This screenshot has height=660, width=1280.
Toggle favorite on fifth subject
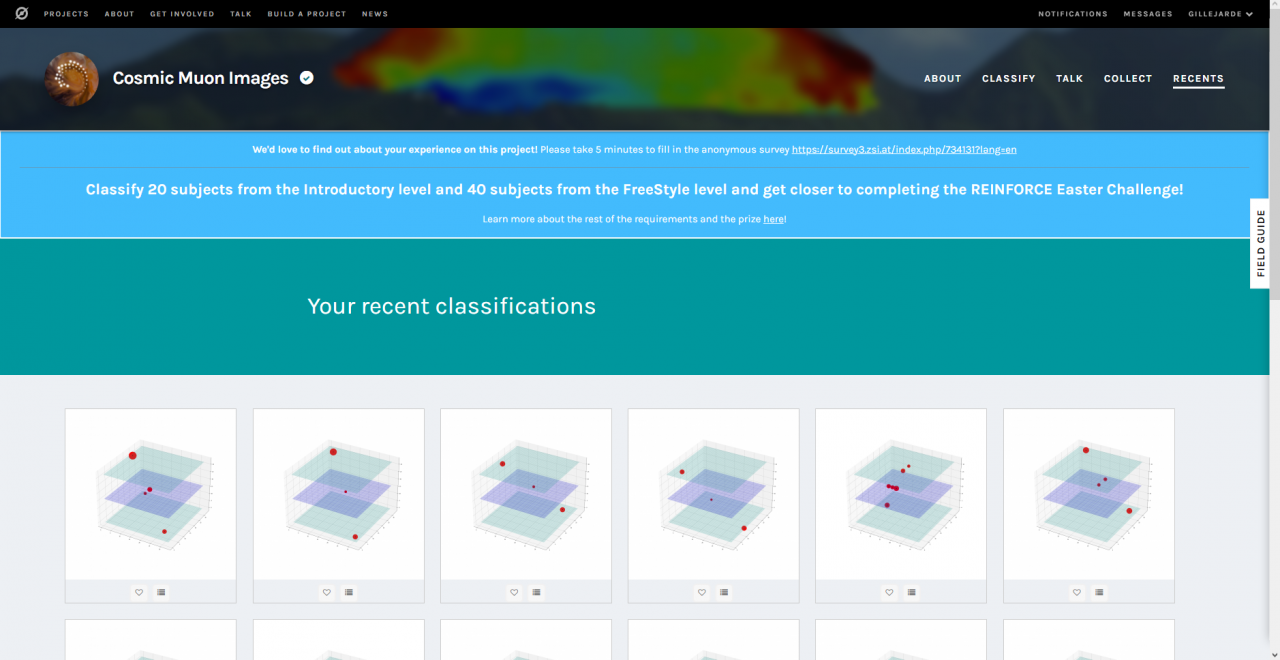pyautogui.click(x=889, y=592)
